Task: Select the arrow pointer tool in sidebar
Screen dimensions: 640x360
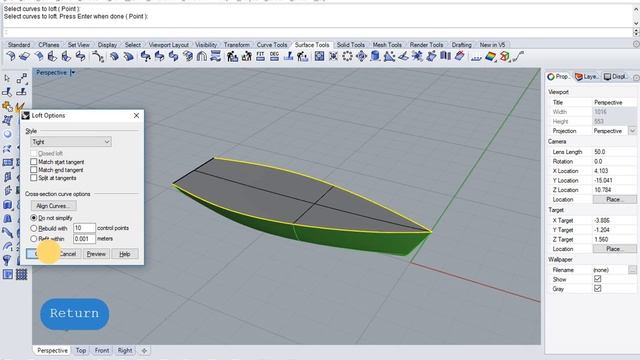Action: (7, 78)
